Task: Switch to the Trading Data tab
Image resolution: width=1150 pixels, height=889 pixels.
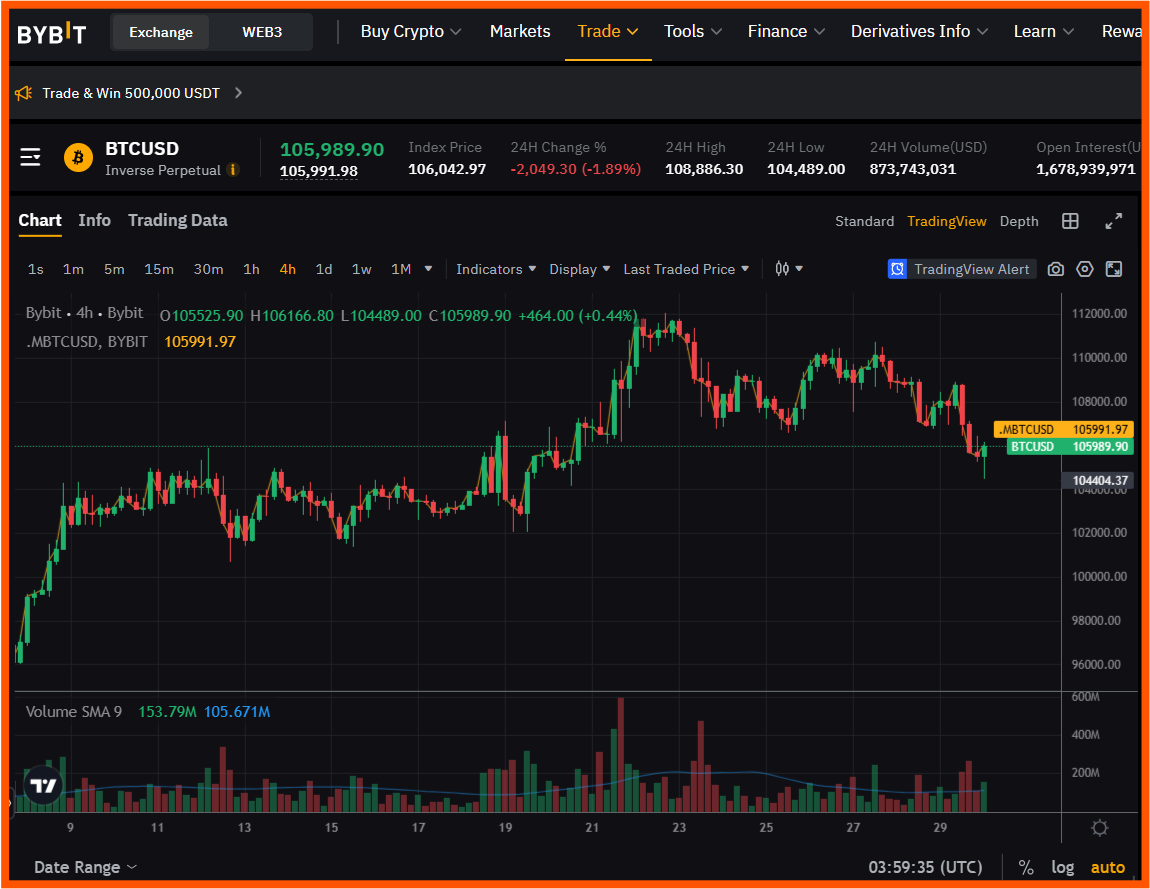Action: pyautogui.click(x=177, y=221)
